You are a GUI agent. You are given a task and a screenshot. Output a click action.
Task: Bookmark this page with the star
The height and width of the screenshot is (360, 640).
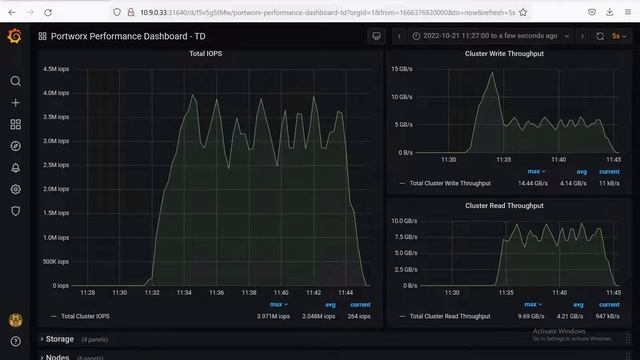coord(523,12)
